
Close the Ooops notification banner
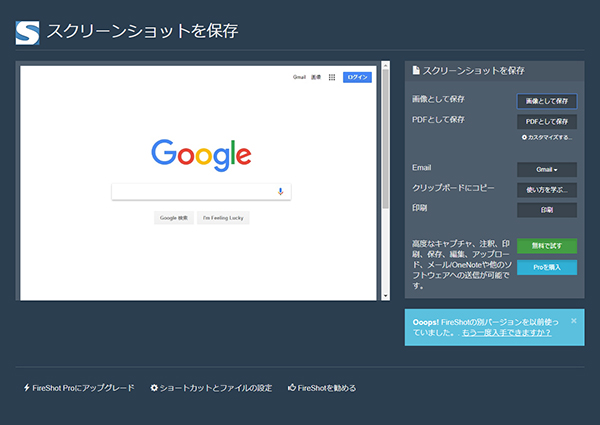click(x=574, y=321)
